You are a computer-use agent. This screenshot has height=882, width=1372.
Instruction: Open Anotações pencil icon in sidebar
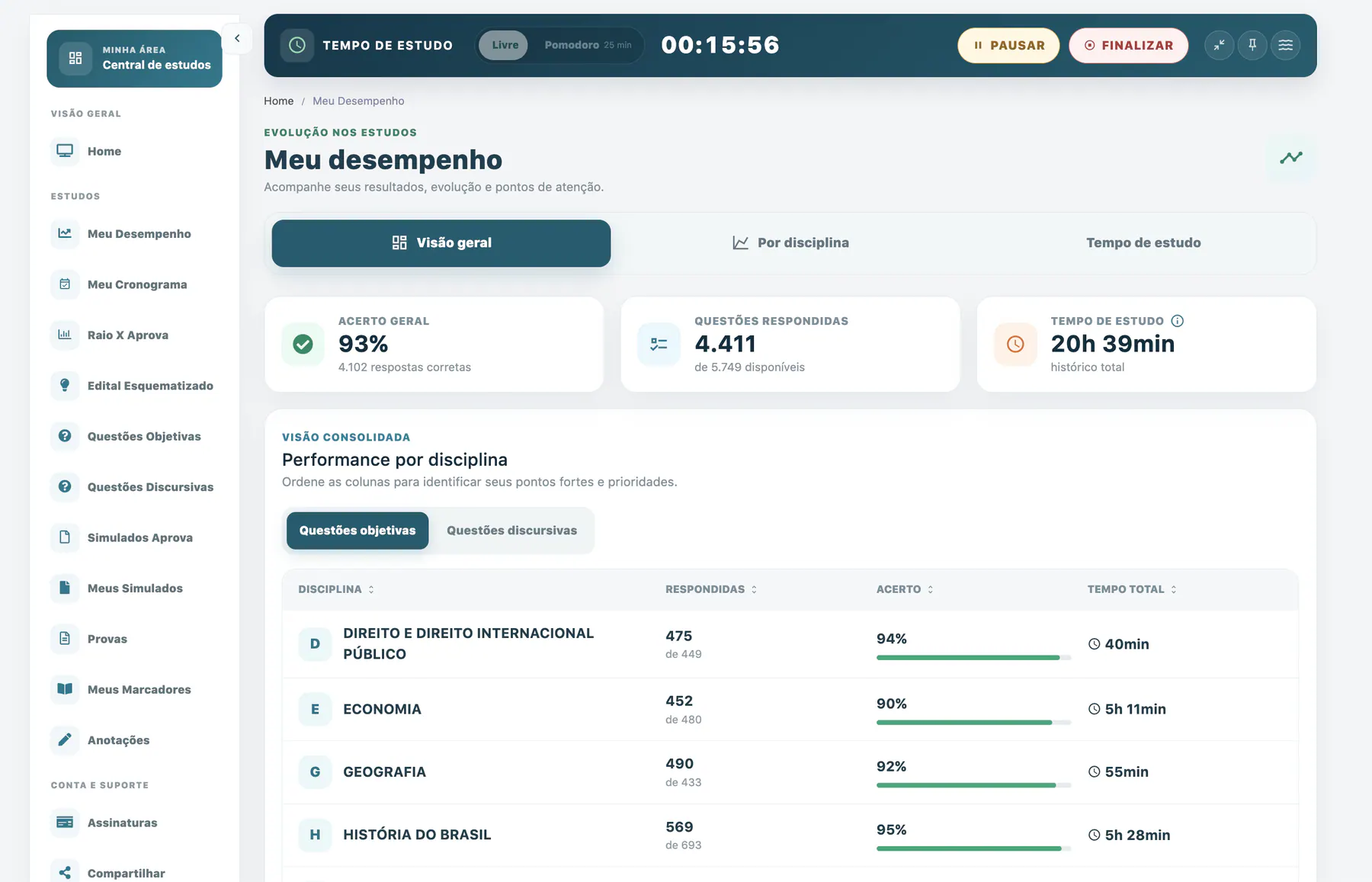point(65,739)
